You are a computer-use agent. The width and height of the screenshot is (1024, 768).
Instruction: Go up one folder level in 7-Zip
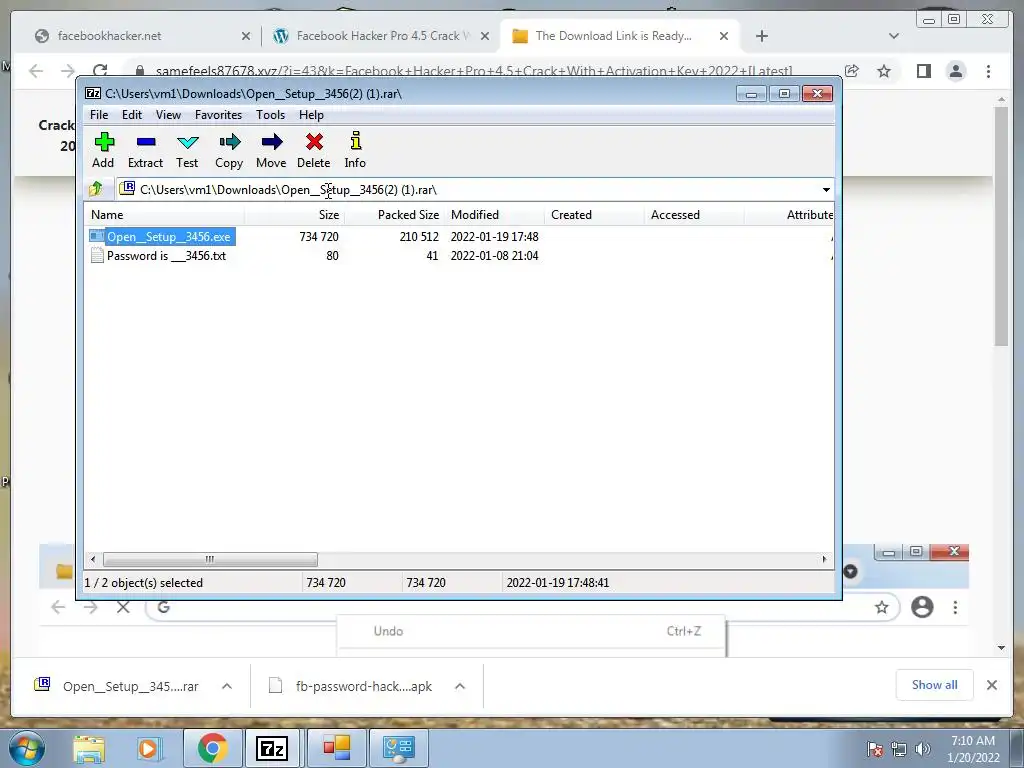96,189
